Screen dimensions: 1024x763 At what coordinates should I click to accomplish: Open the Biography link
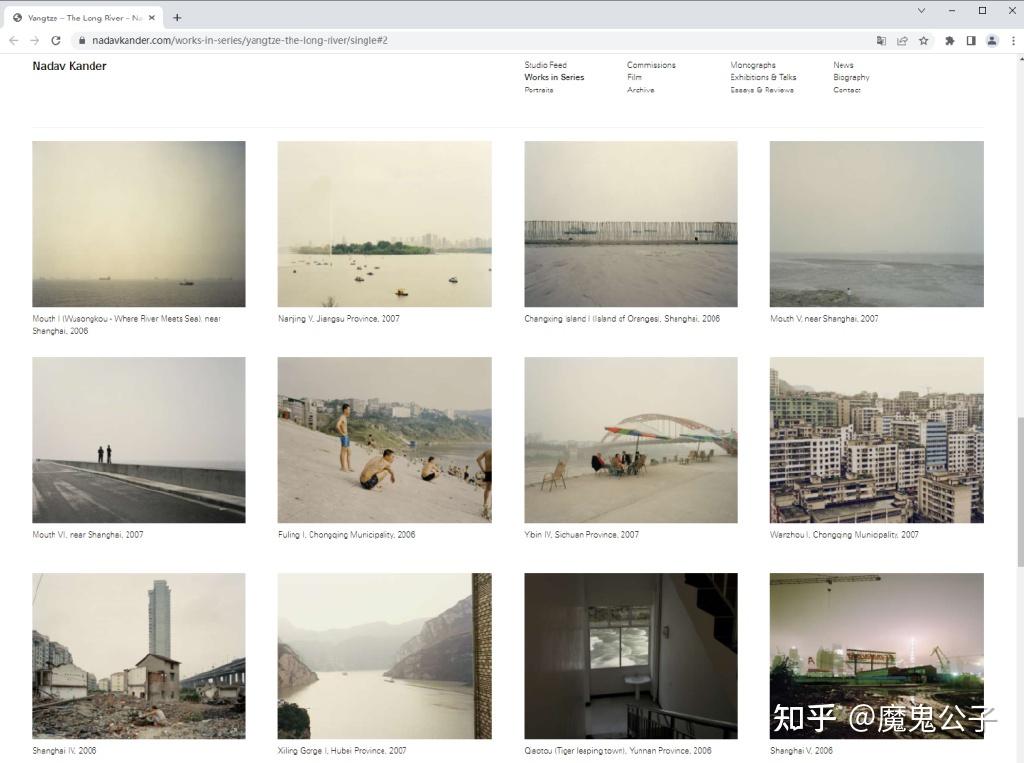click(851, 77)
